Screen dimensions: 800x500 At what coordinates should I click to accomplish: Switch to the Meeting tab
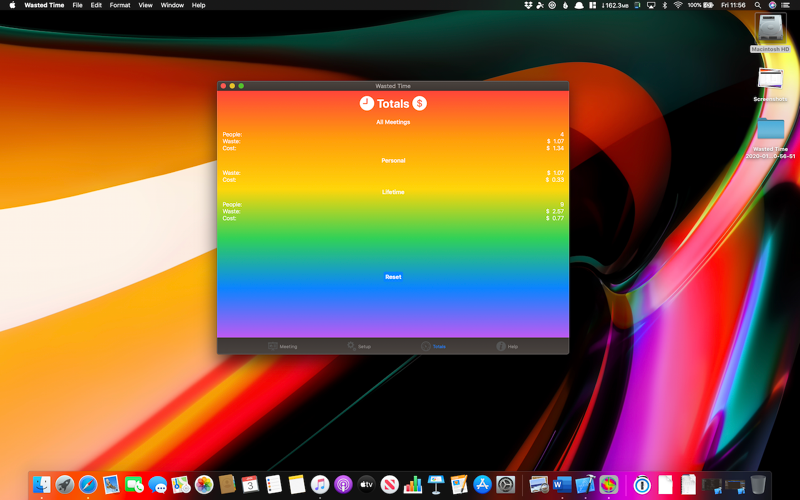click(x=282, y=346)
